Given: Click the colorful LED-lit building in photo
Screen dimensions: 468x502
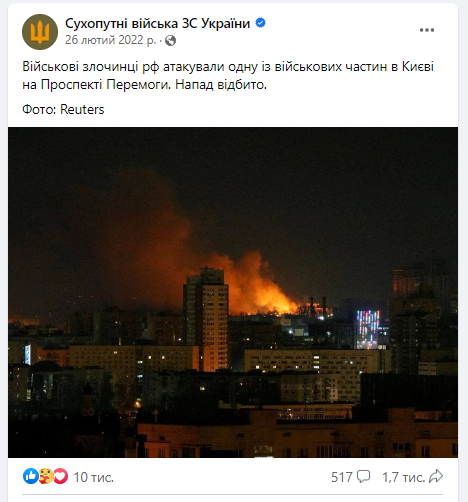Looking at the screenshot, I should coord(368,328).
